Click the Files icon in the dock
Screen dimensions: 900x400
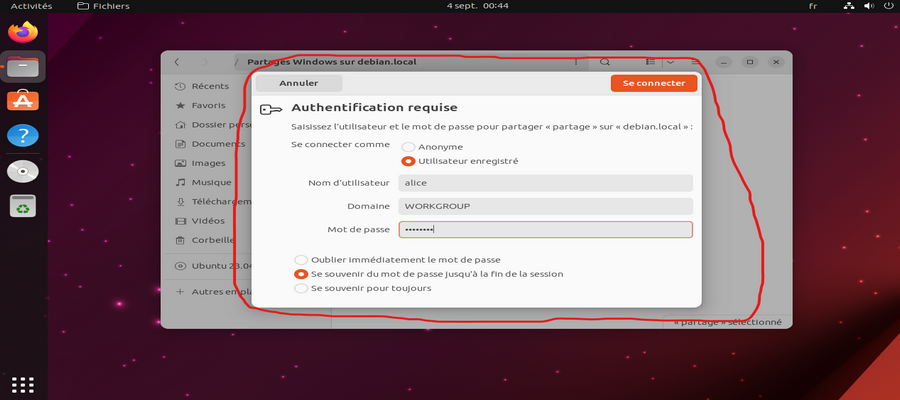(x=22, y=67)
